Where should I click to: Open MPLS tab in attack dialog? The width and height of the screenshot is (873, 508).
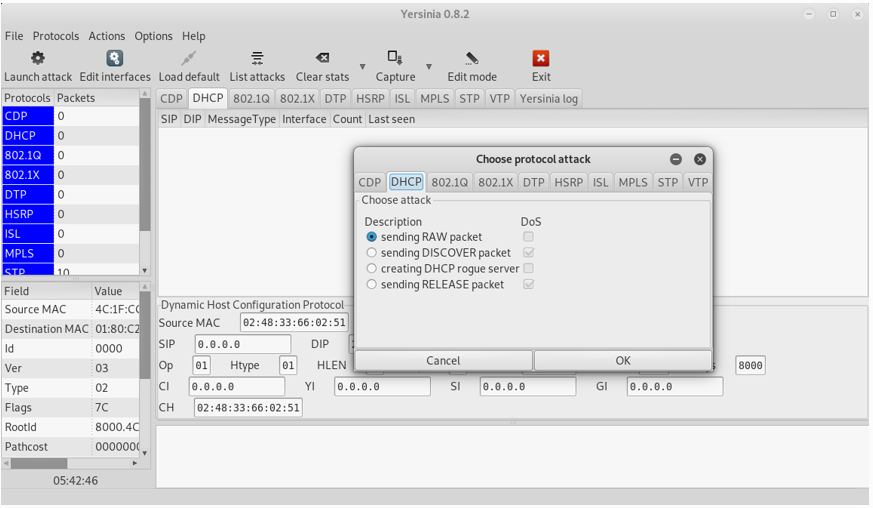tap(633, 182)
